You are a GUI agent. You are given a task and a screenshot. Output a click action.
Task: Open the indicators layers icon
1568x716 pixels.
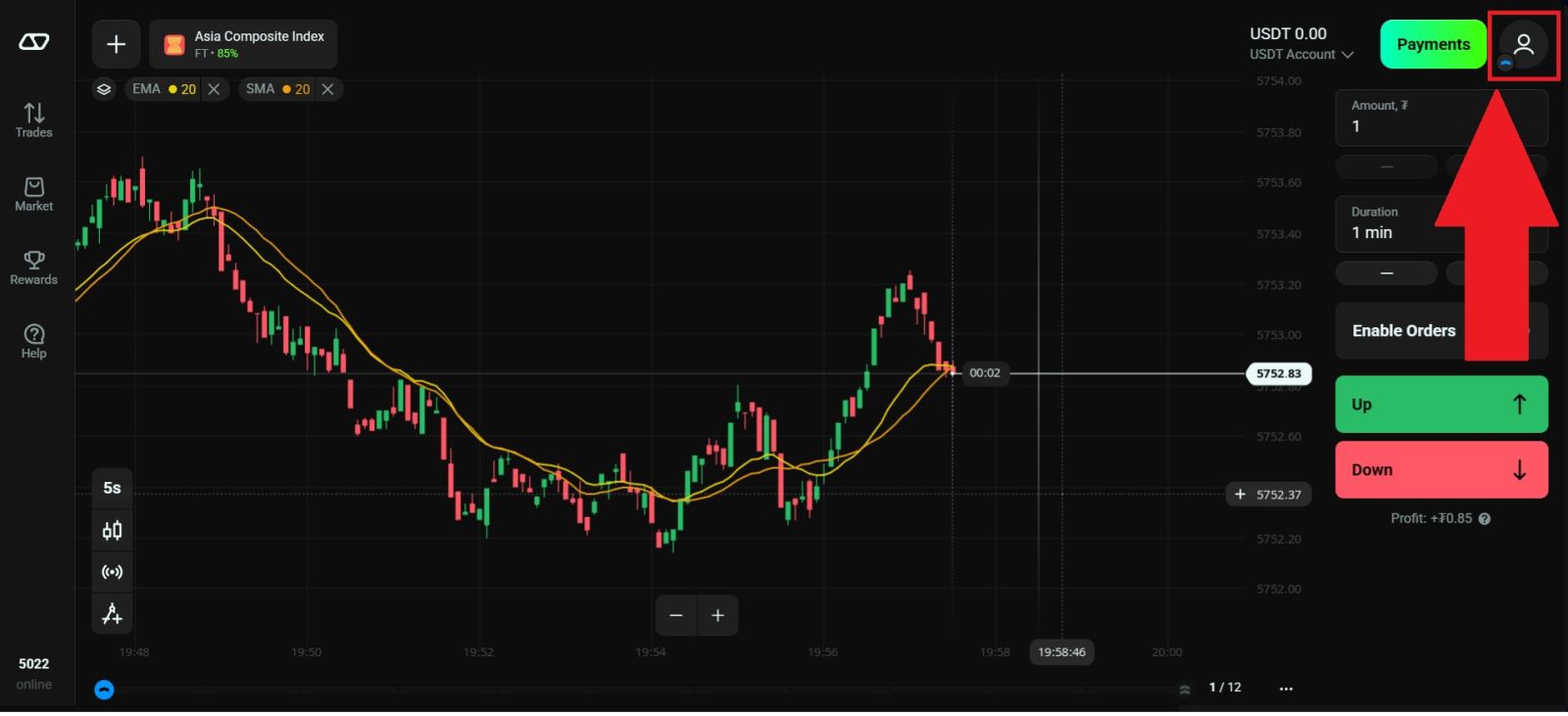[x=104, y=89]
